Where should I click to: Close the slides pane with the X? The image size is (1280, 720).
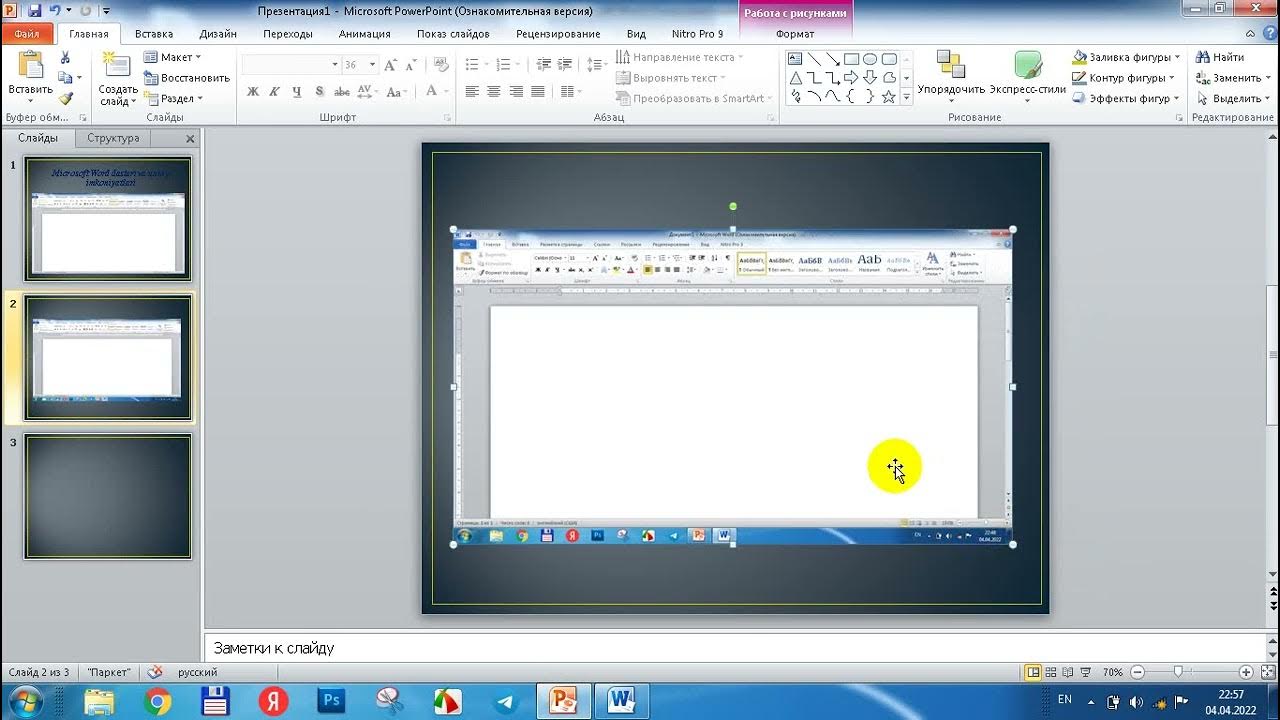(190, 139)
